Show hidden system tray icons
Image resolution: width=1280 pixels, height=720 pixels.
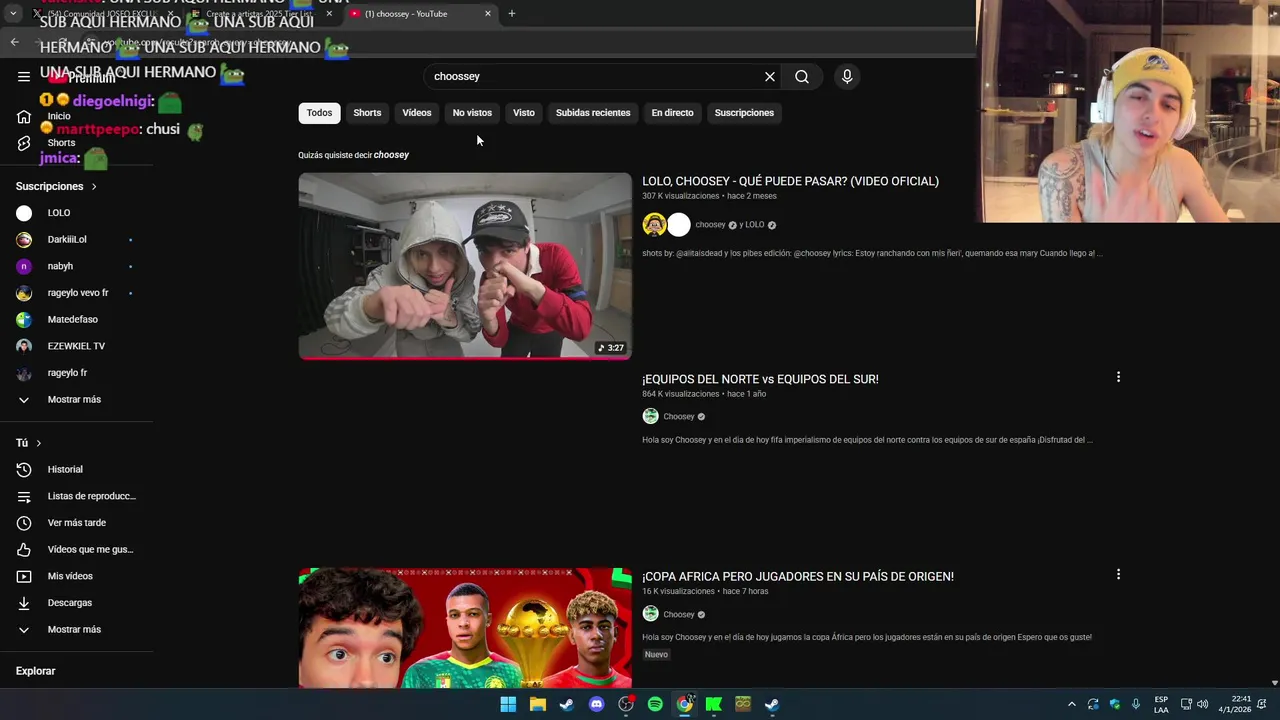pyautogui.click(x=1072, y=704)
